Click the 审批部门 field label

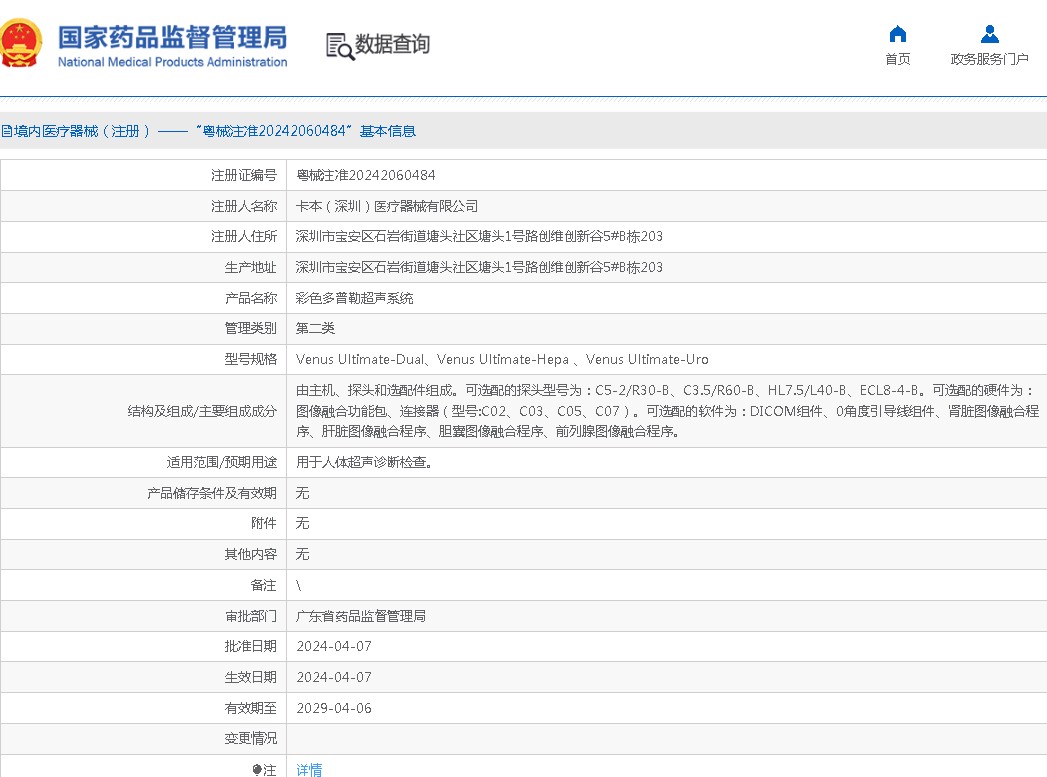(x=250, y=616)
